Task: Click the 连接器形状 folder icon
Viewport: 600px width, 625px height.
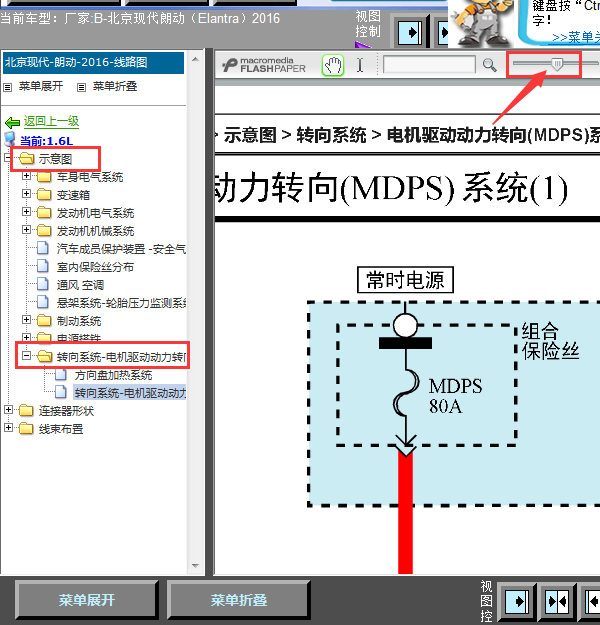Action: pos(26,410)
